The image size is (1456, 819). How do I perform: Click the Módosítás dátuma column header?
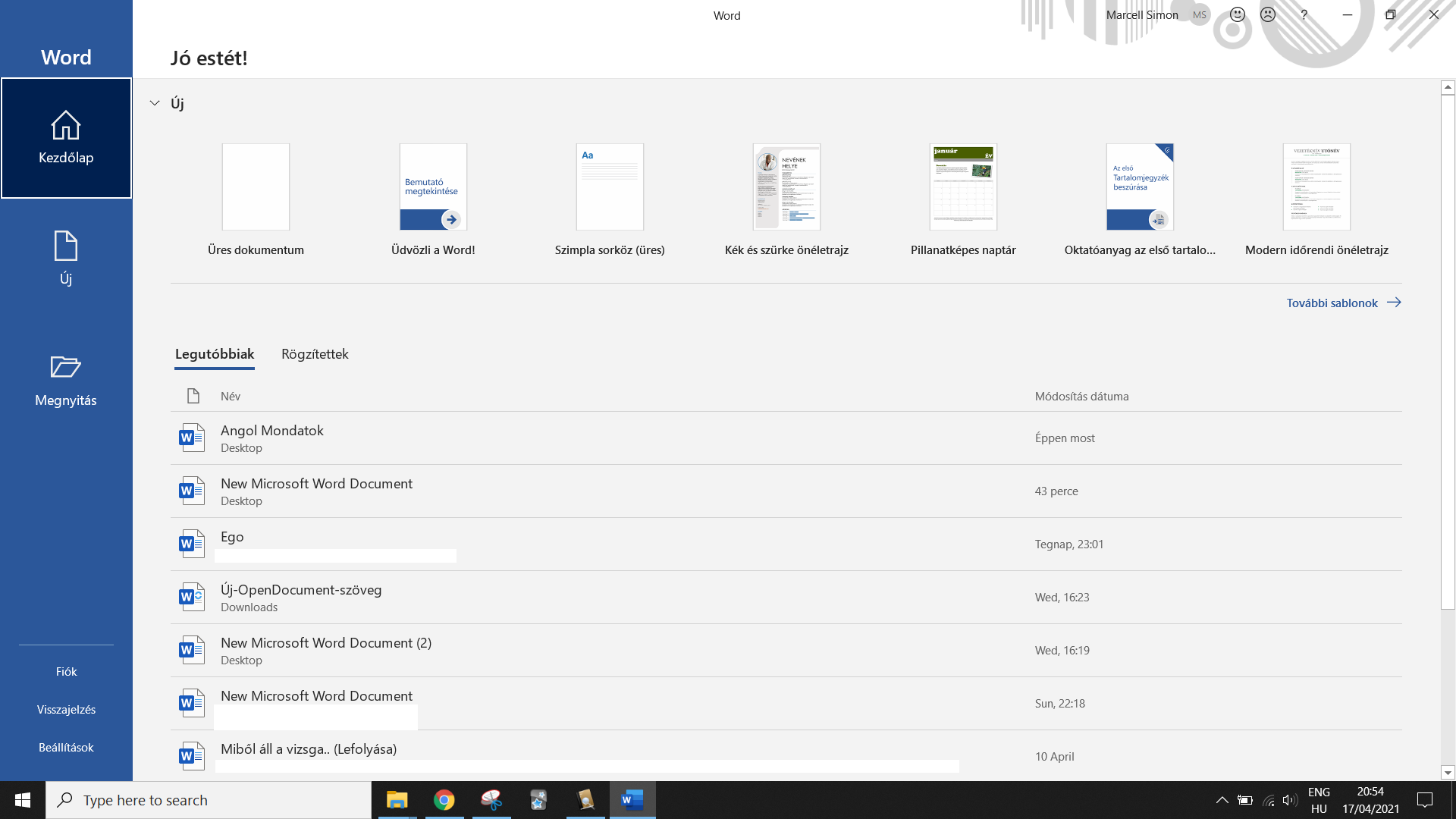click(x=1081, y=397)
